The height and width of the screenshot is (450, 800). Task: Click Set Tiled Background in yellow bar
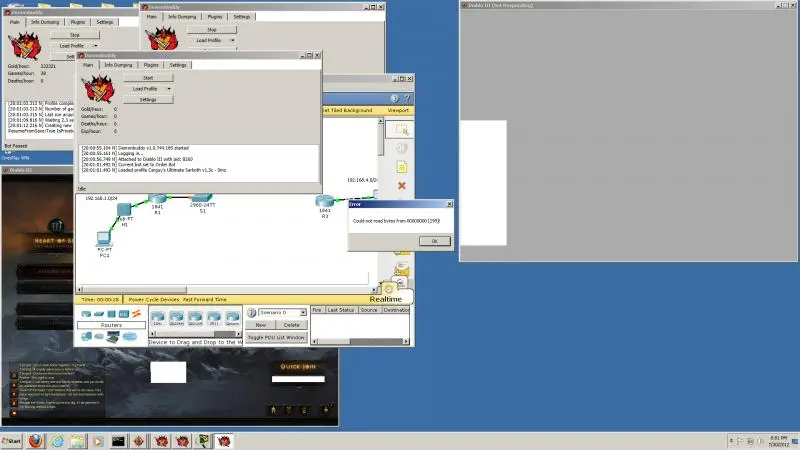point(347,110)
